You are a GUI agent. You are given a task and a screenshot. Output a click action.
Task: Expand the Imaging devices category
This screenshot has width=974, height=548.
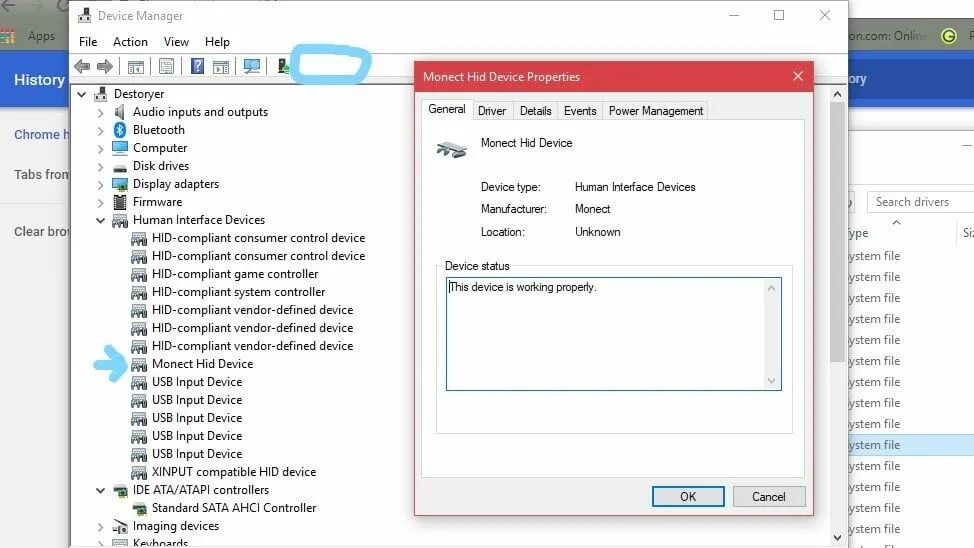[x=101, y=527]
